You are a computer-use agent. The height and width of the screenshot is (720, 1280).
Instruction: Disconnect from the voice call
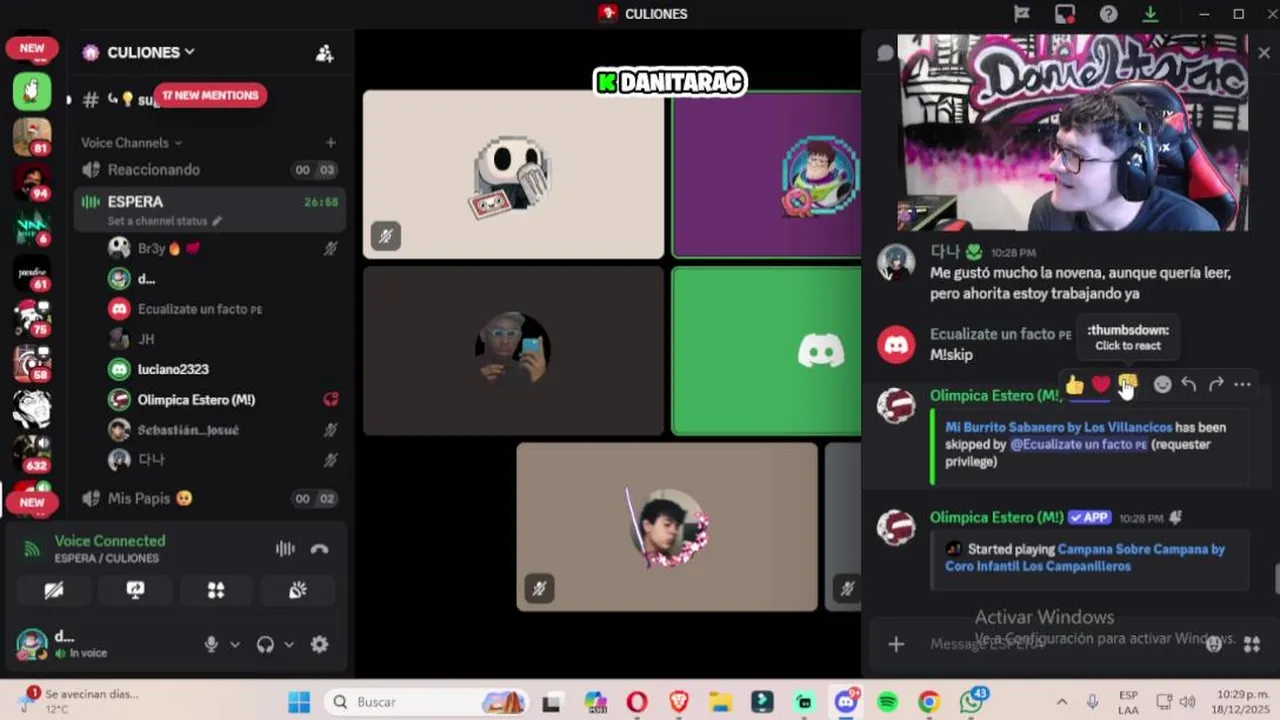(x=320, y=549)
